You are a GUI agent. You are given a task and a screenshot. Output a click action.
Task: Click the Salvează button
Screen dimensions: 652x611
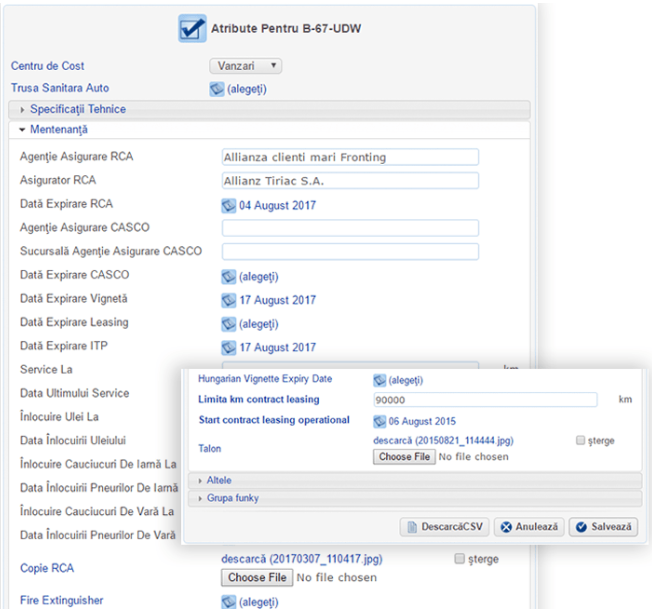604,526
